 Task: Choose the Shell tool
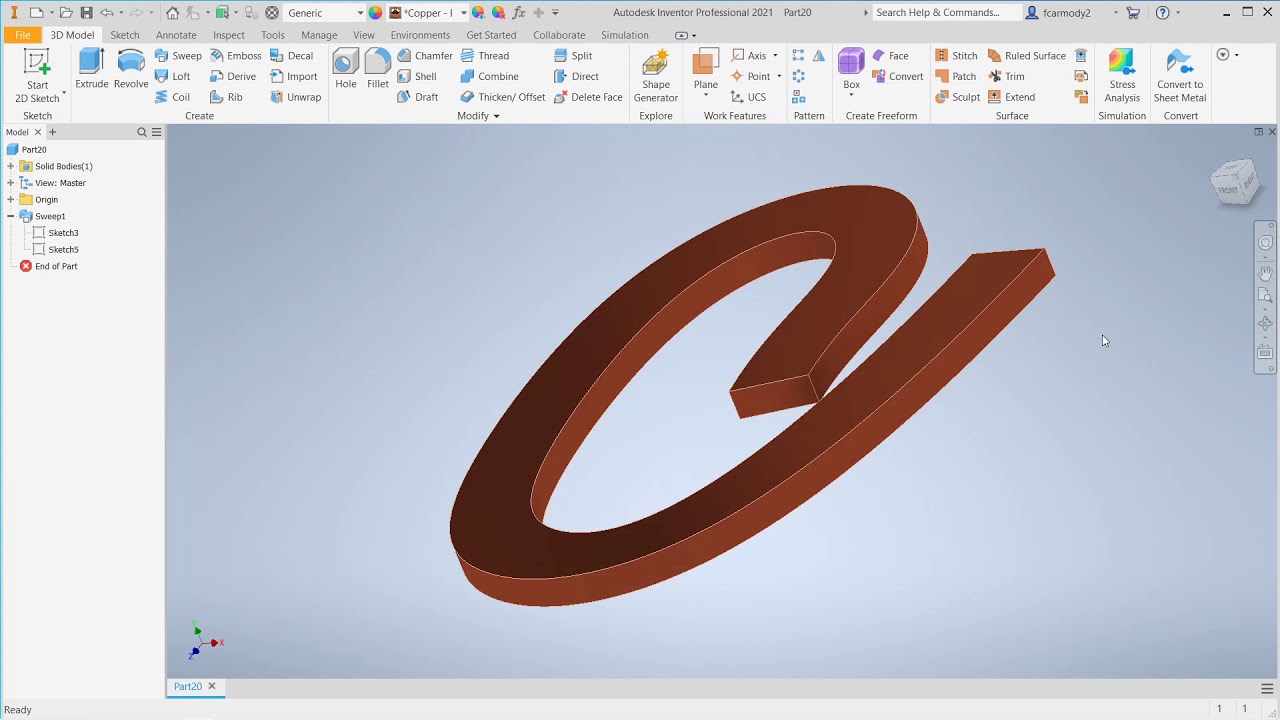pyautogui.click(x=417, y=76)
